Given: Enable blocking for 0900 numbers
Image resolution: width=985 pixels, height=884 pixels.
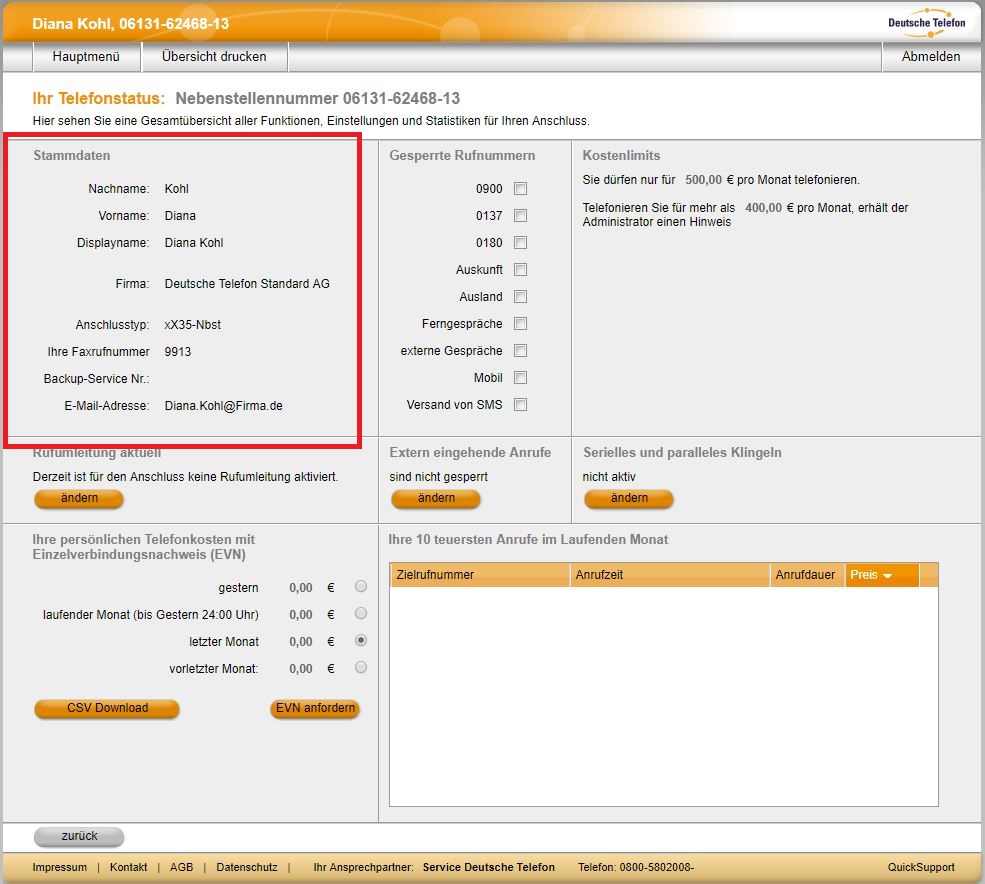Looking at the screenshot, I should (520, 189).
